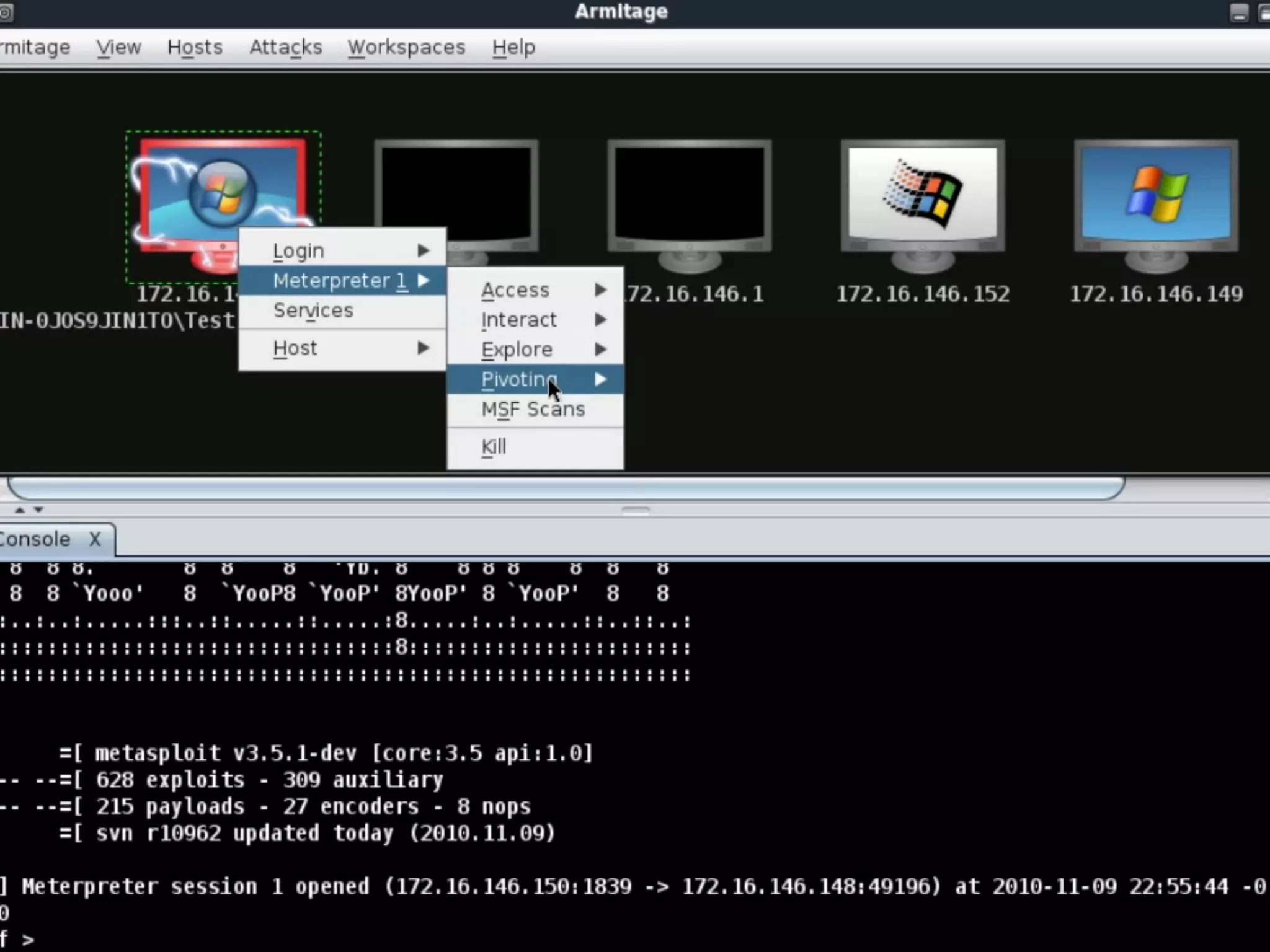Click the horizontal scrollbar below targets
1270x952 pixels.
[x=566, y=488]
